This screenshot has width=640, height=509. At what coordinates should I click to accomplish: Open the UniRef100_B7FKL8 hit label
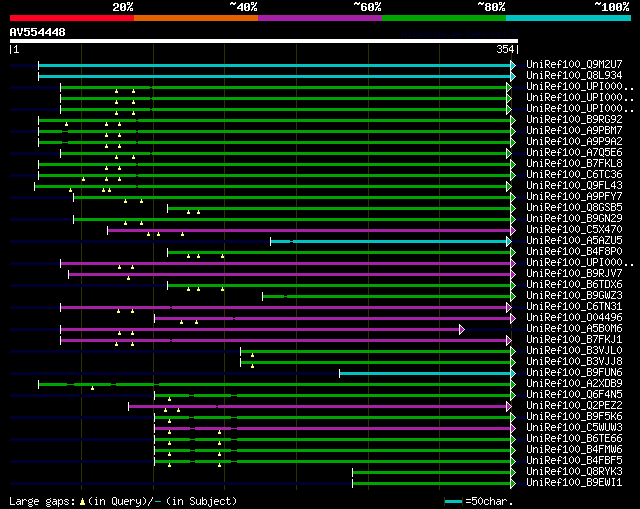pyautogui.click(x=574, y=163)
